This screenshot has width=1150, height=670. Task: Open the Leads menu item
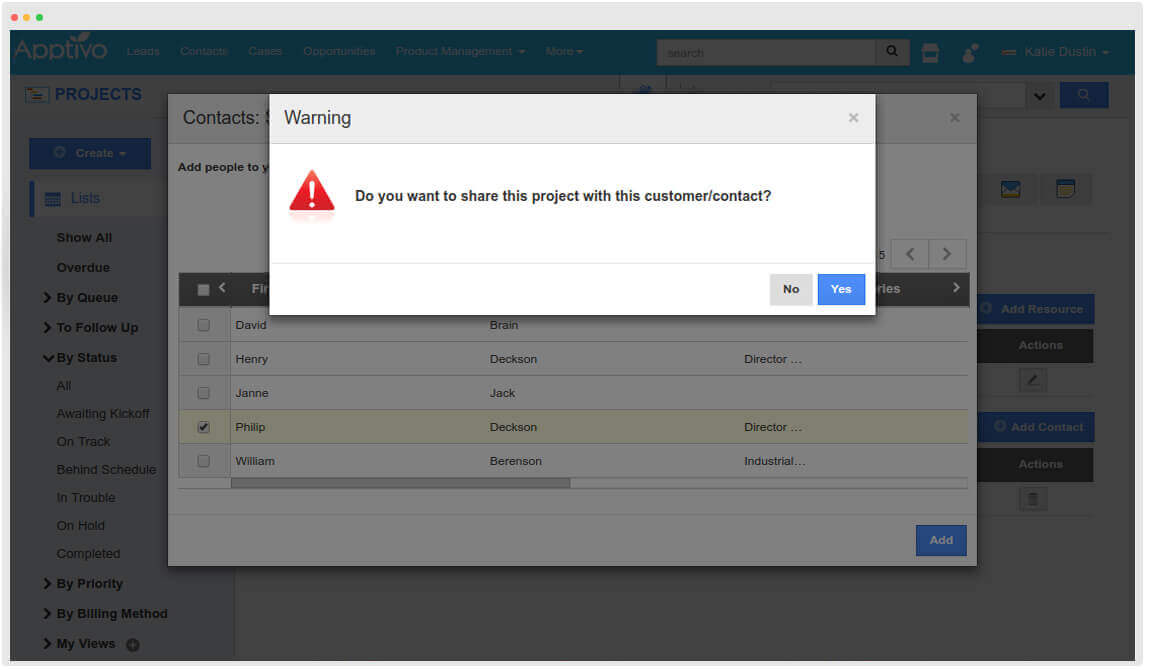click(x=143, y=52)
